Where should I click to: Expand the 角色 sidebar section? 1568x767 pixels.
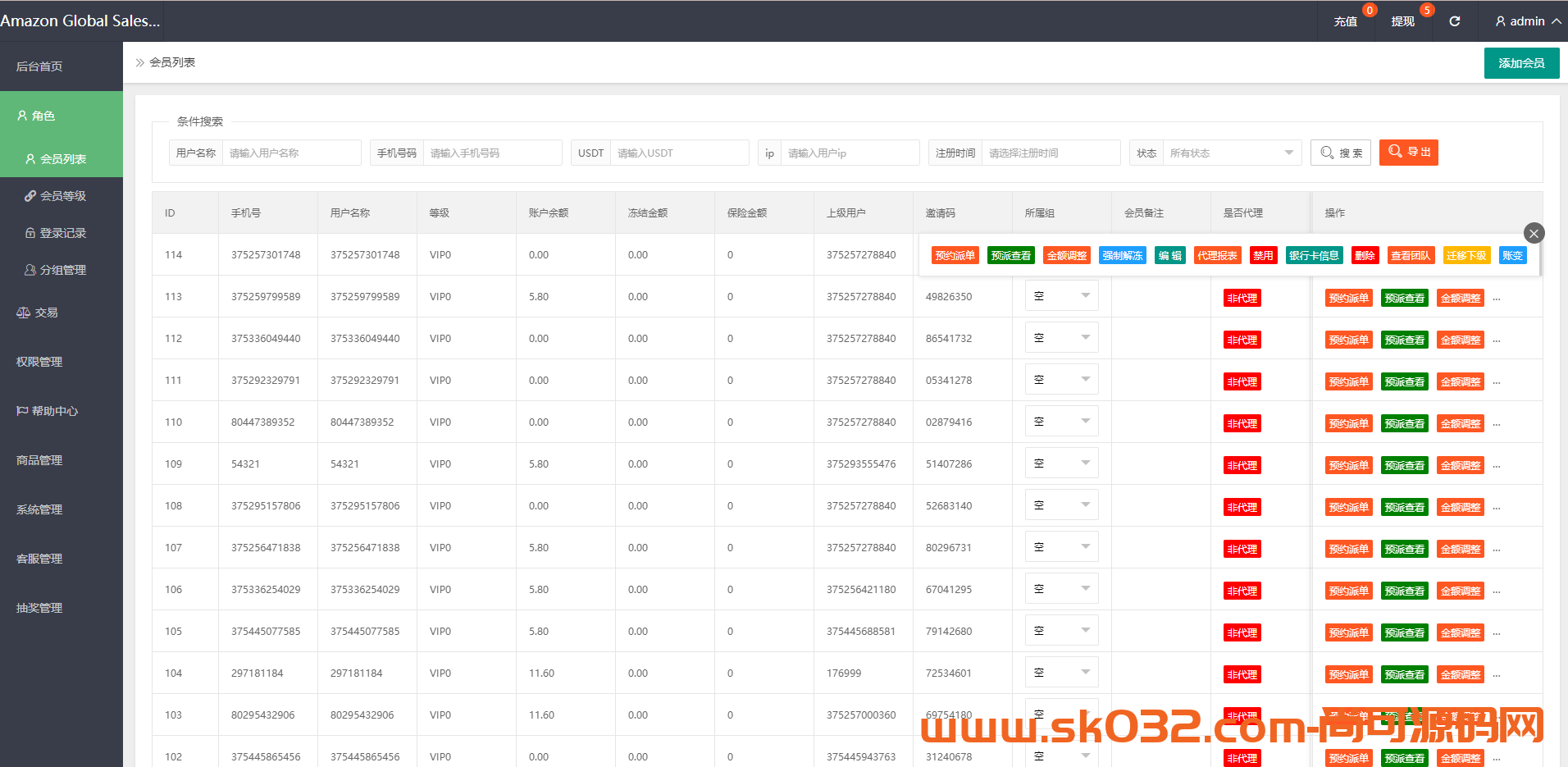tap(62, 116)
